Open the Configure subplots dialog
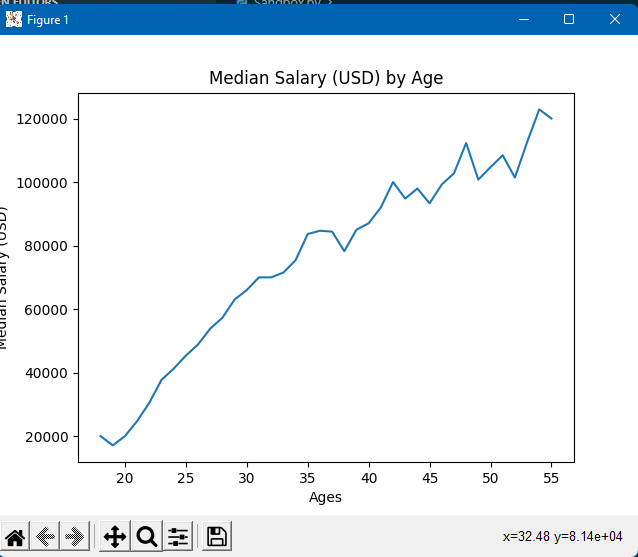 178,536
